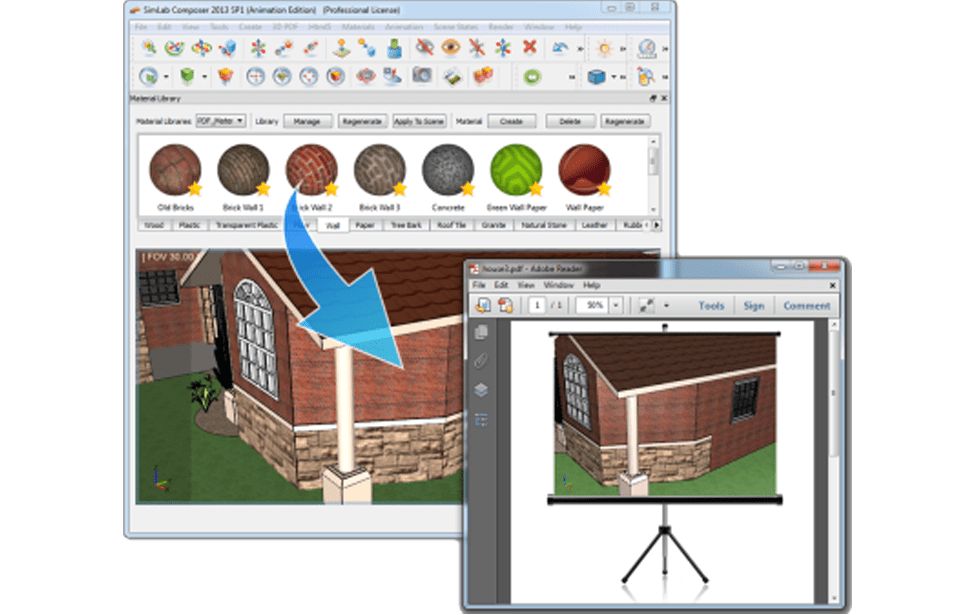The width and height of the screenshot is (973, 615).
Task: Click the read mode arrows icon in Adobe Reader
Action: click(647, 305)
